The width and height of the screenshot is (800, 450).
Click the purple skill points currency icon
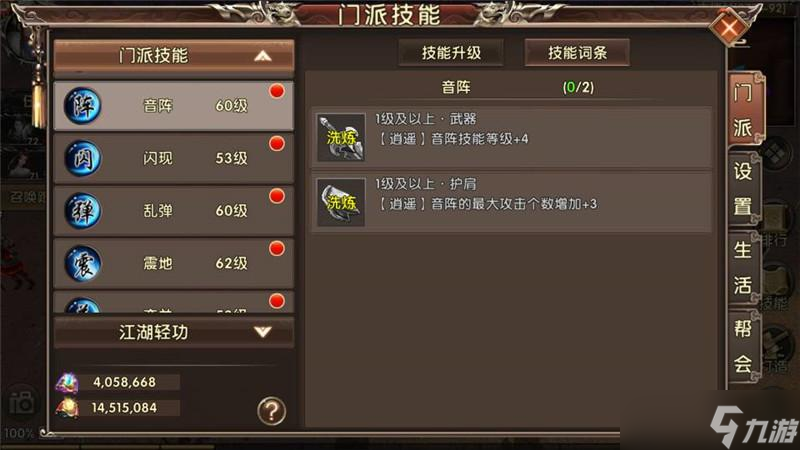coord(67,383)
